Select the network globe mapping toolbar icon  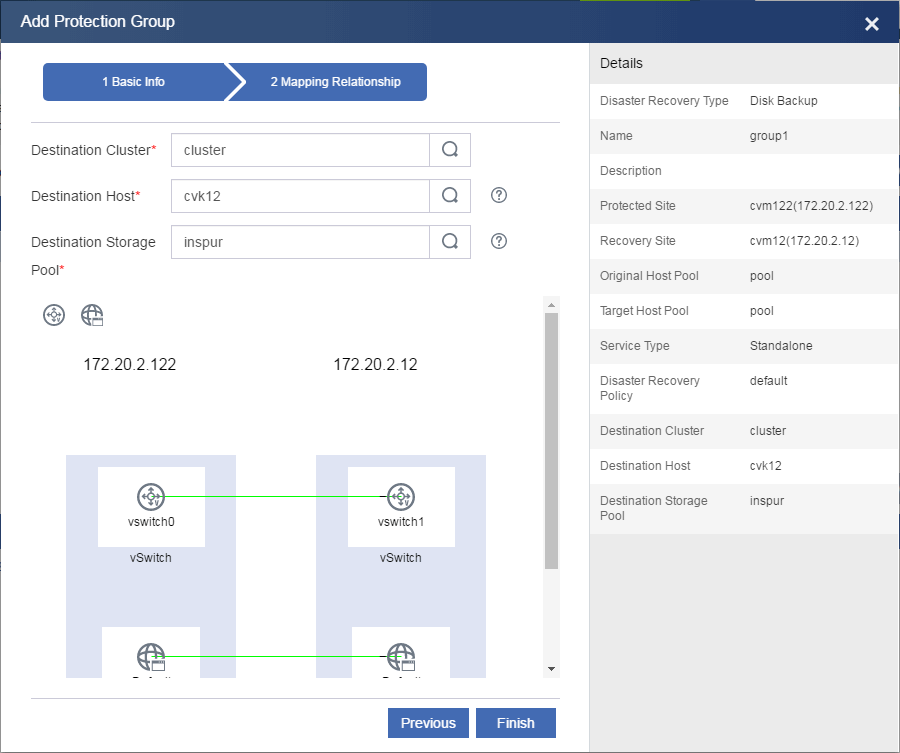[92, 315]
